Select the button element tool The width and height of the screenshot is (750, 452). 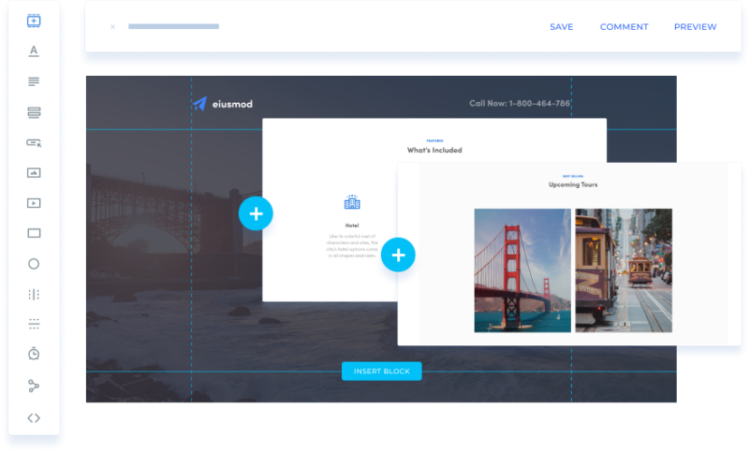(x=33, y=143)
